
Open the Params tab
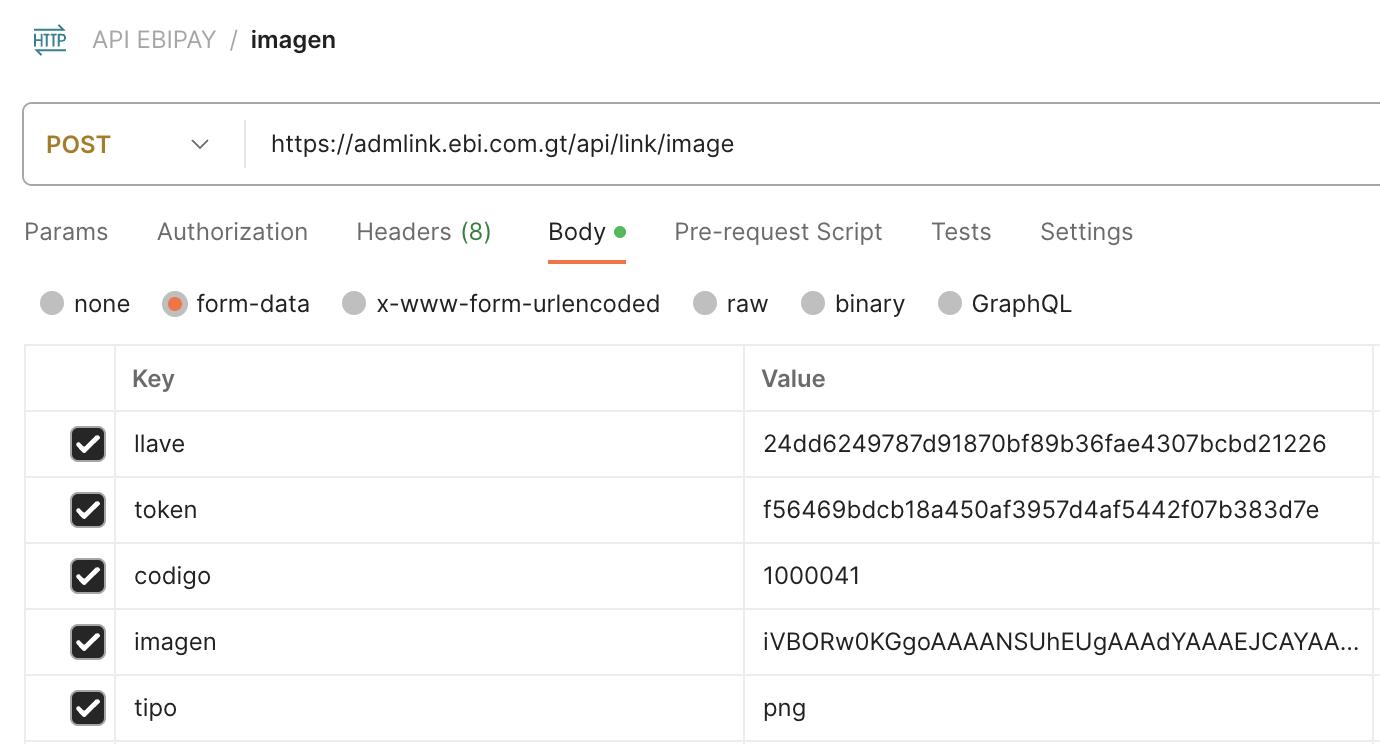(x=66, y=232)
